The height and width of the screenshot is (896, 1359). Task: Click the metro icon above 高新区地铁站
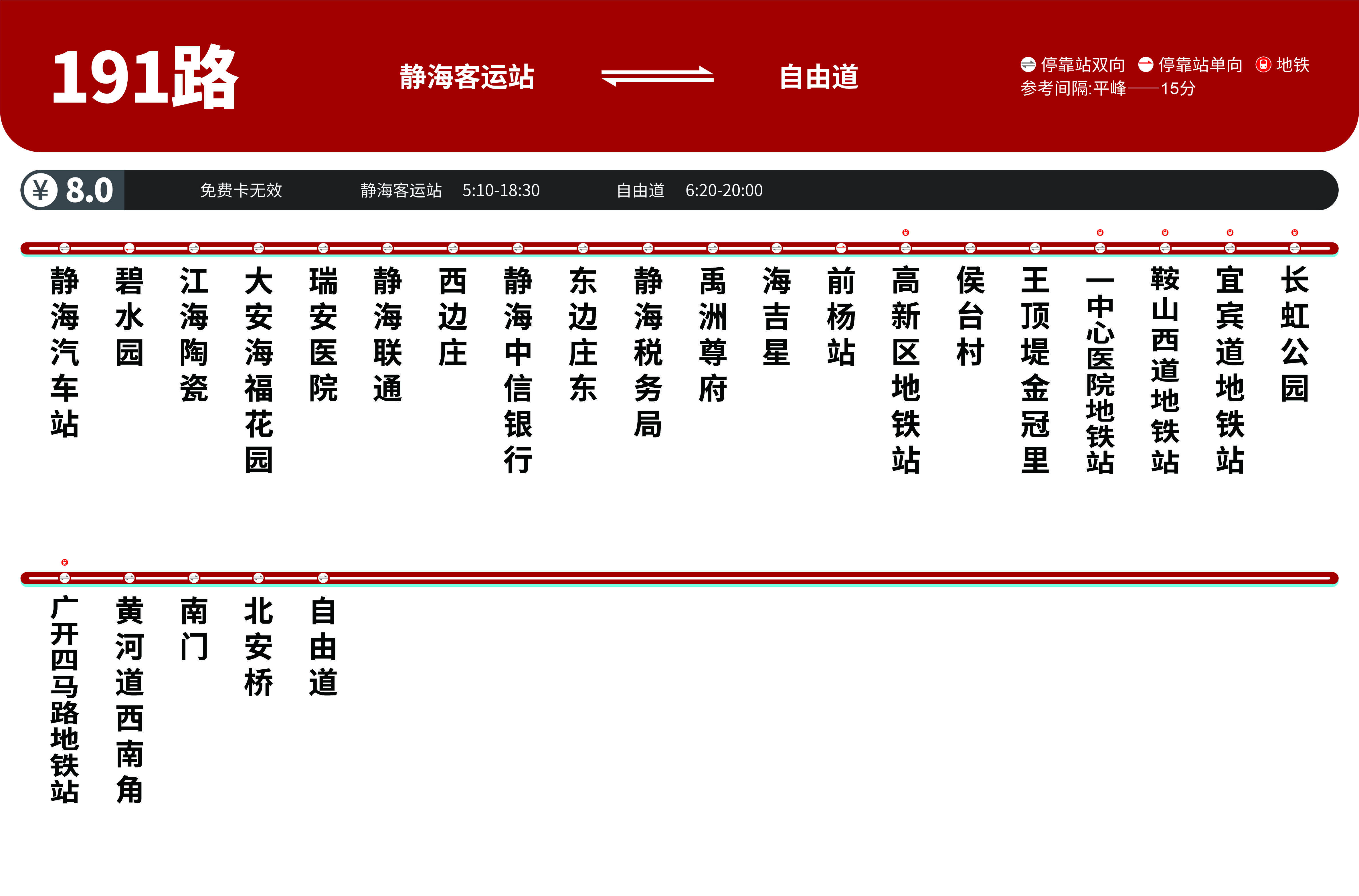(905, 233)
